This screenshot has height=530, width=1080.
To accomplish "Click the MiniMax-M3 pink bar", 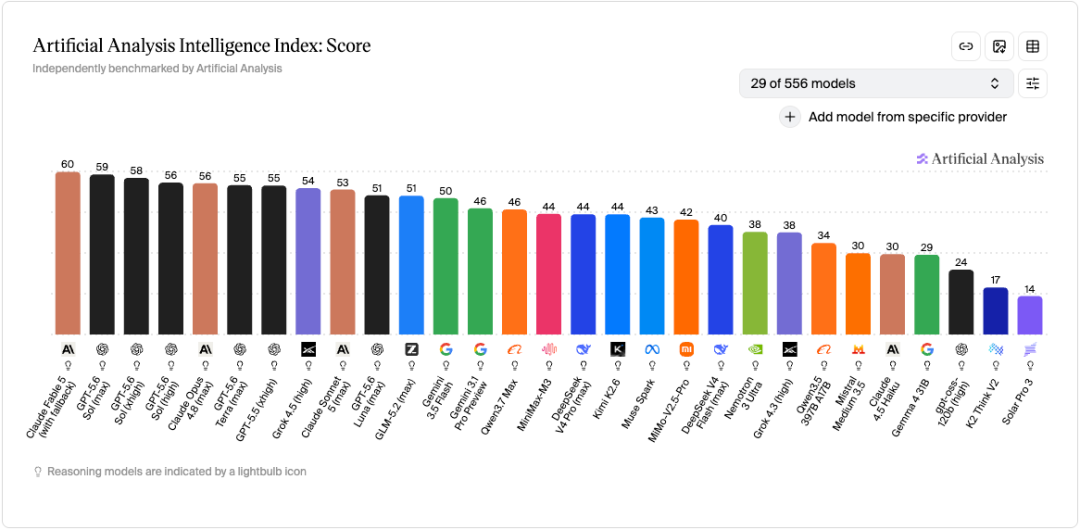I will point(548,274).
